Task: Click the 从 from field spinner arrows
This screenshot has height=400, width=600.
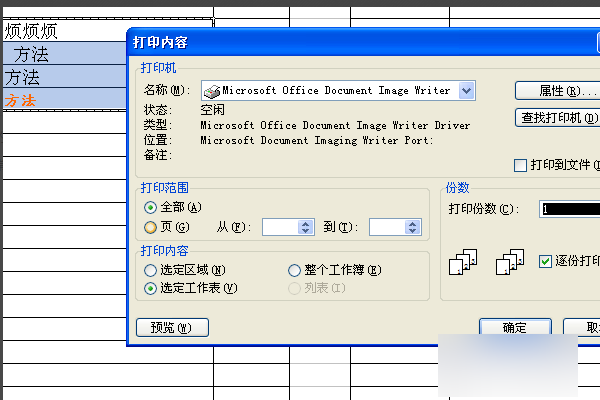Action: [x=306, y=227]
